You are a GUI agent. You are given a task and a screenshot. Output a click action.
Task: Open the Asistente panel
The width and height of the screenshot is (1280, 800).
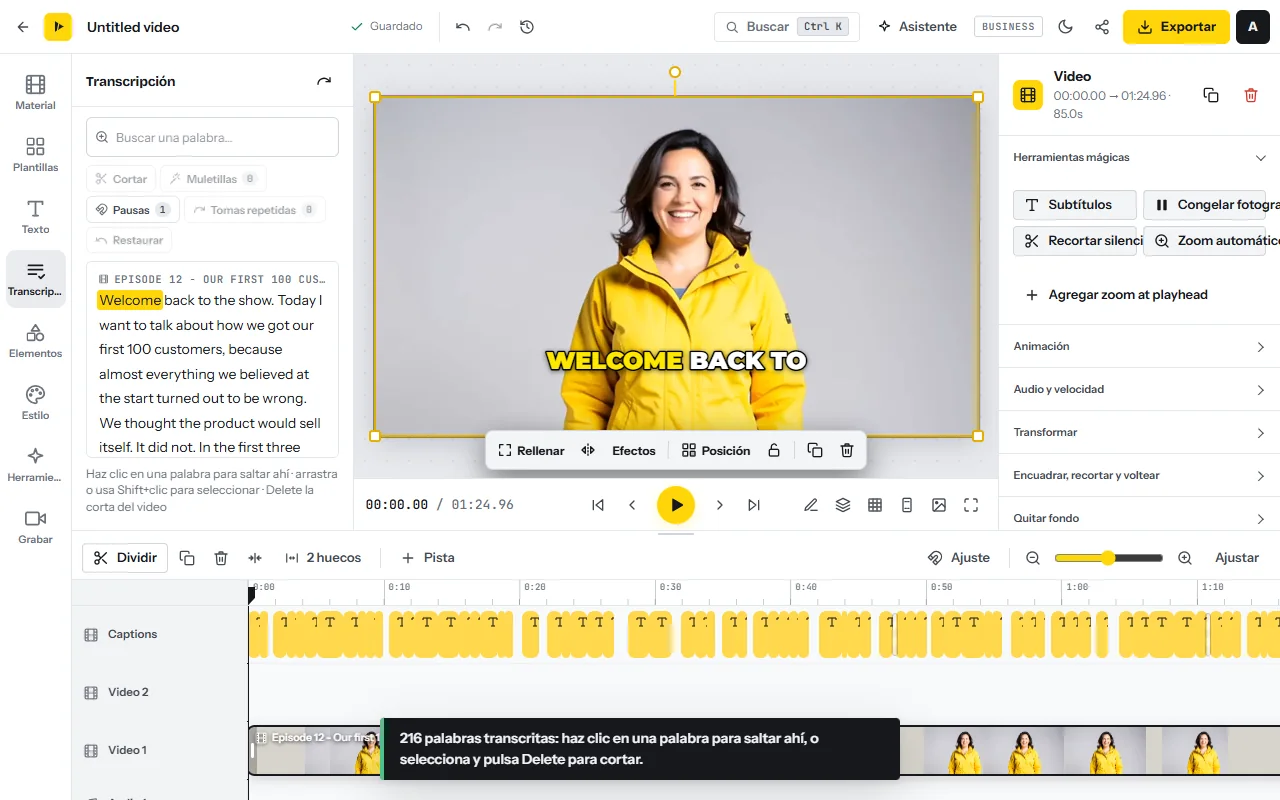(917, 27)
